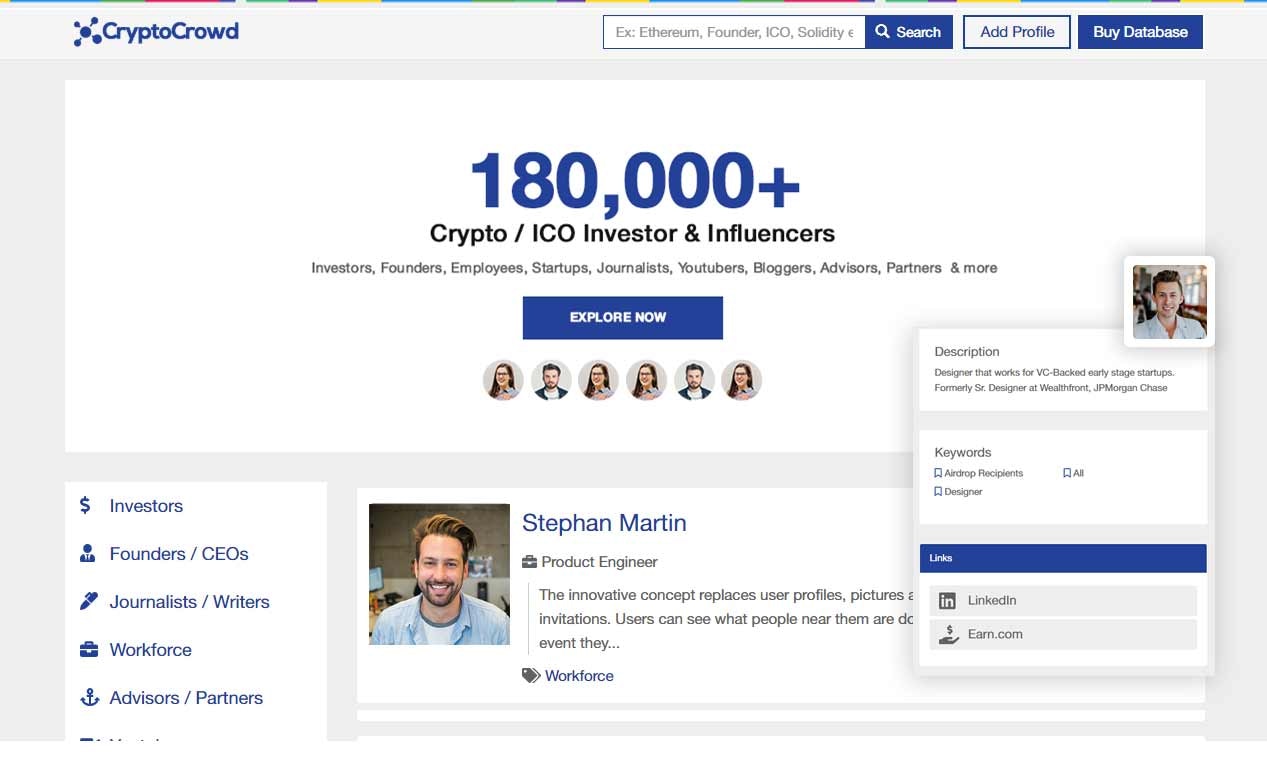Image resolution: width=1267 pixels, height=760 pixels.
Task: Open the Add Profile page
Action: (1017, 32)
